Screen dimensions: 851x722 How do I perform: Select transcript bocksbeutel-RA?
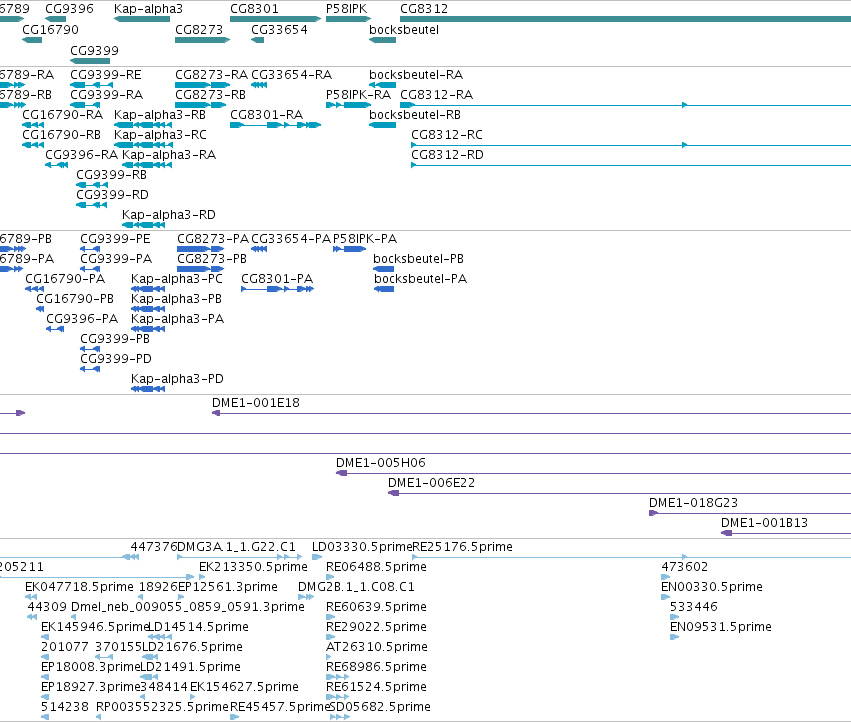point(416,75)
